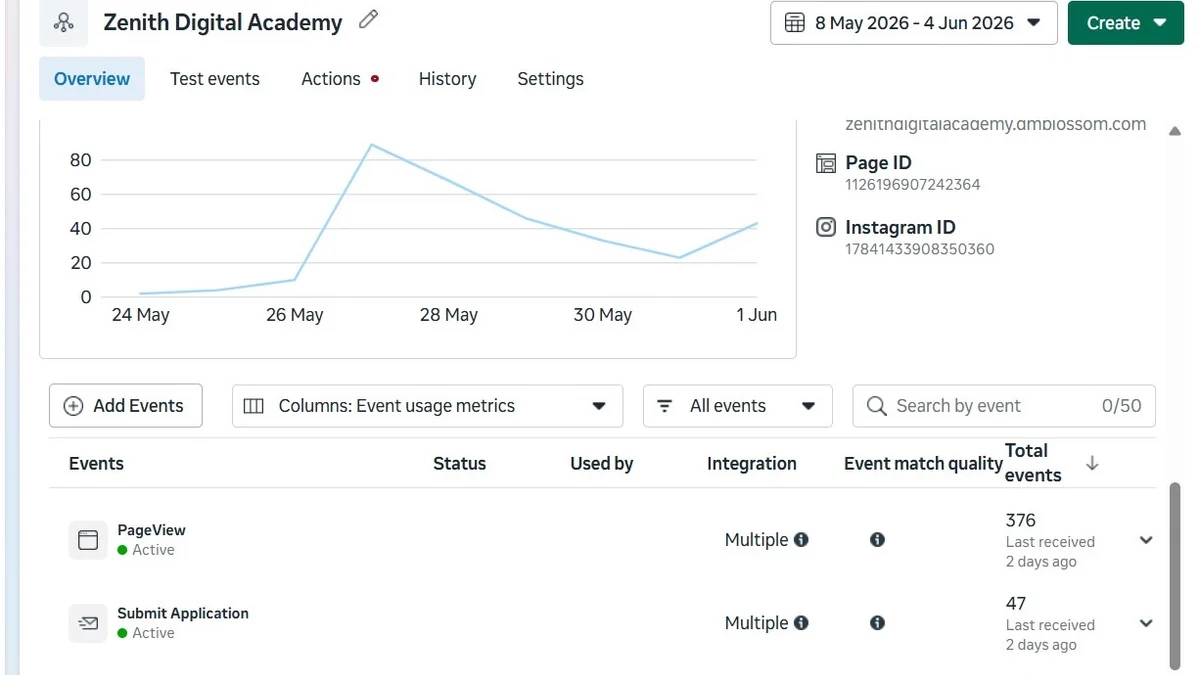Sort by the Total events arrow
The width and height of the screenshot is (1200, 675).
tap(1092, 463)
